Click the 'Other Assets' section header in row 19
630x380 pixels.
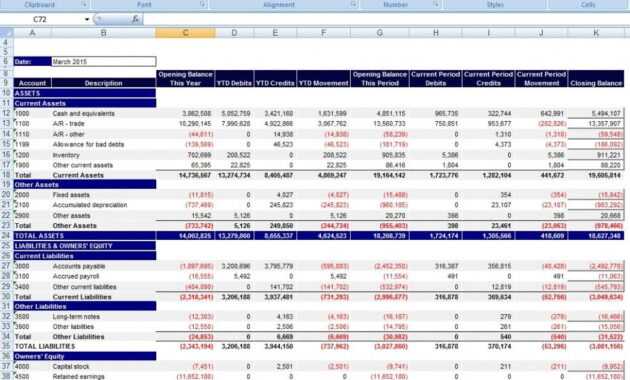[x=84, y=185]
